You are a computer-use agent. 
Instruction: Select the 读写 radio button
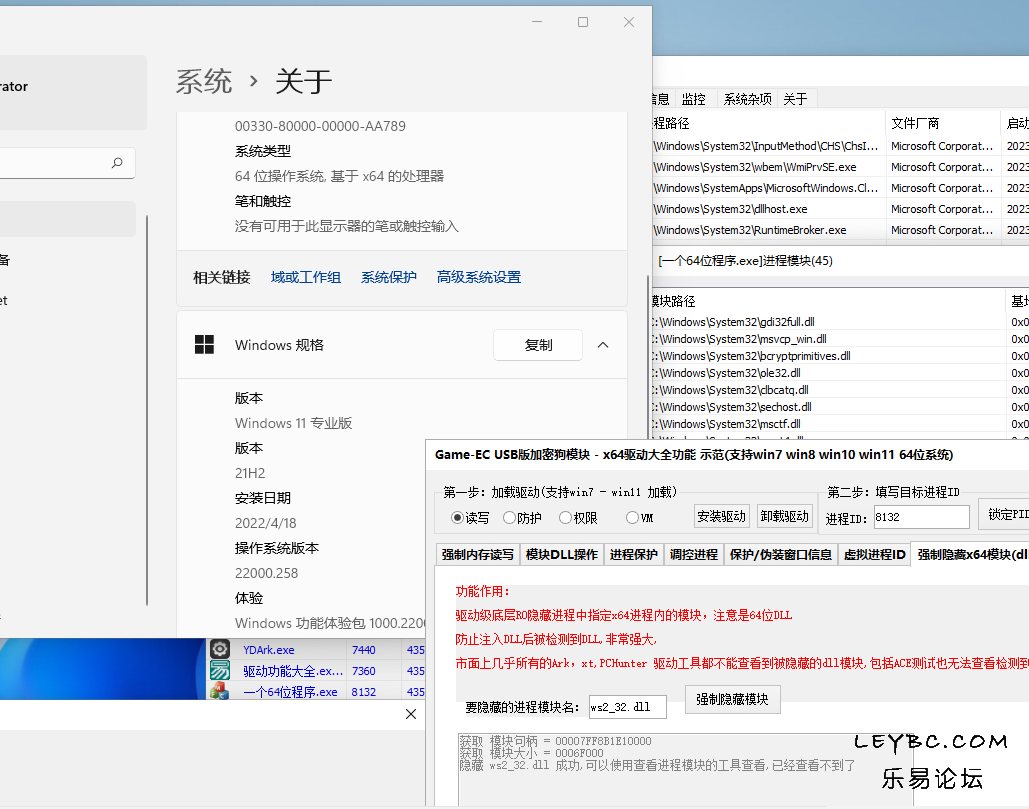pyautogui.click(x=457, y=518)
